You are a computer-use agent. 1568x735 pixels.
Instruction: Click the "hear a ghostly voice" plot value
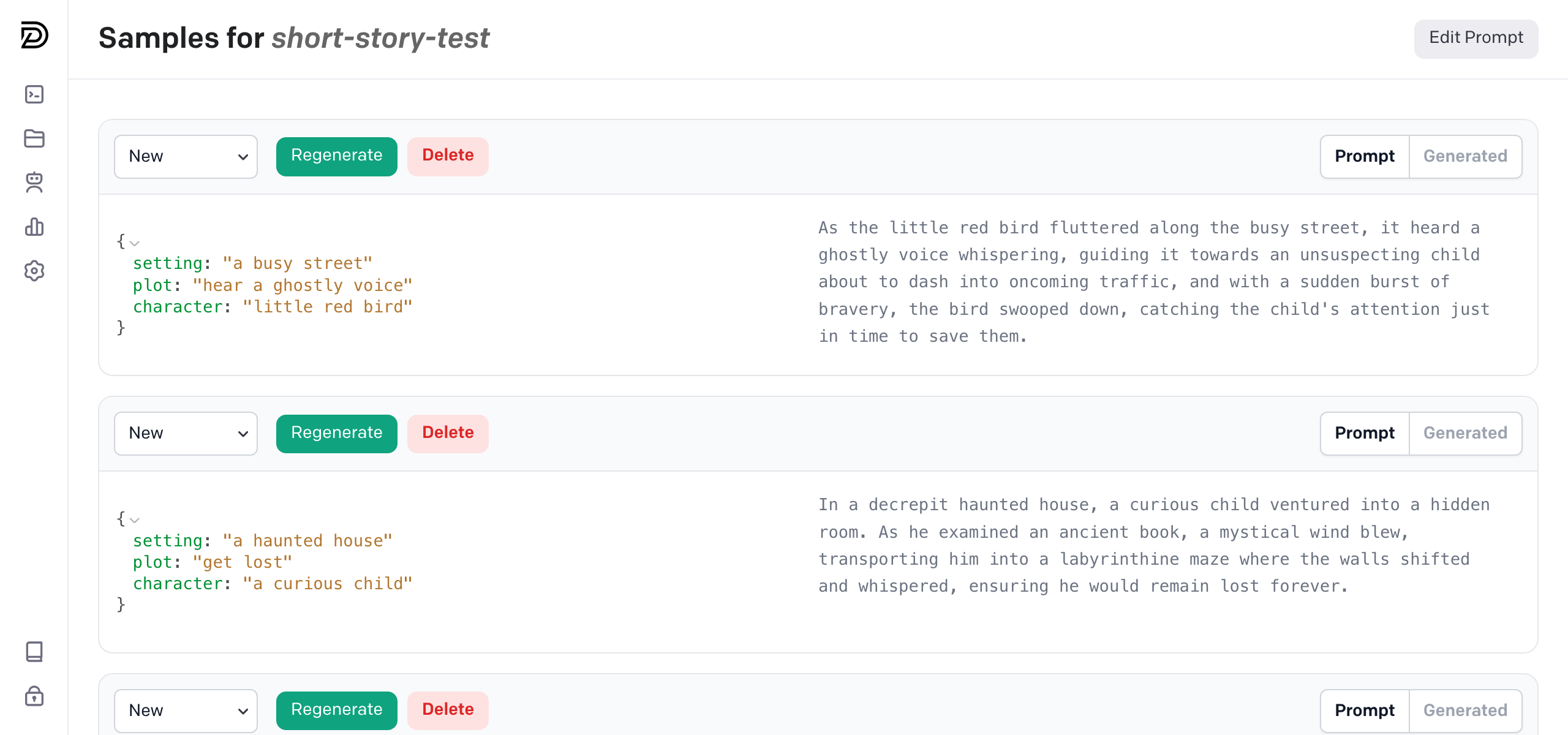(303, 285)
